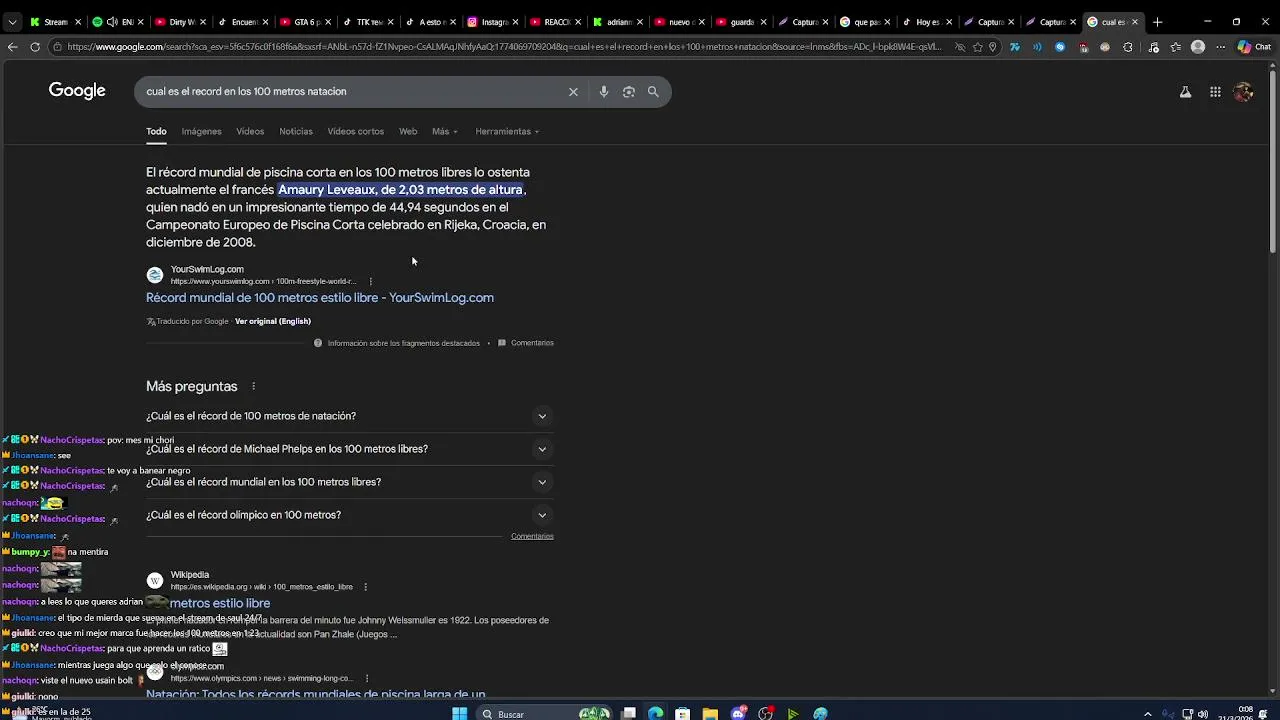Open the Natación récords mundiales olympics.com result
Viewport: 1280px width, 720px height.
316,694
